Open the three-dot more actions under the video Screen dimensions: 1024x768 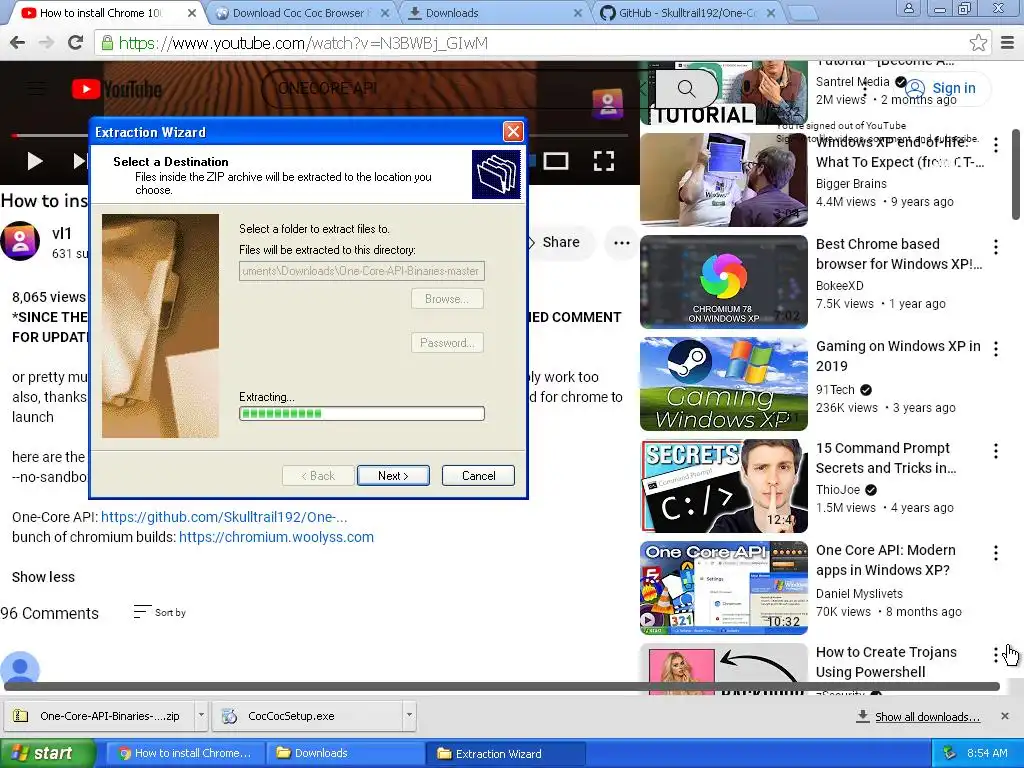tap(622, 243)
